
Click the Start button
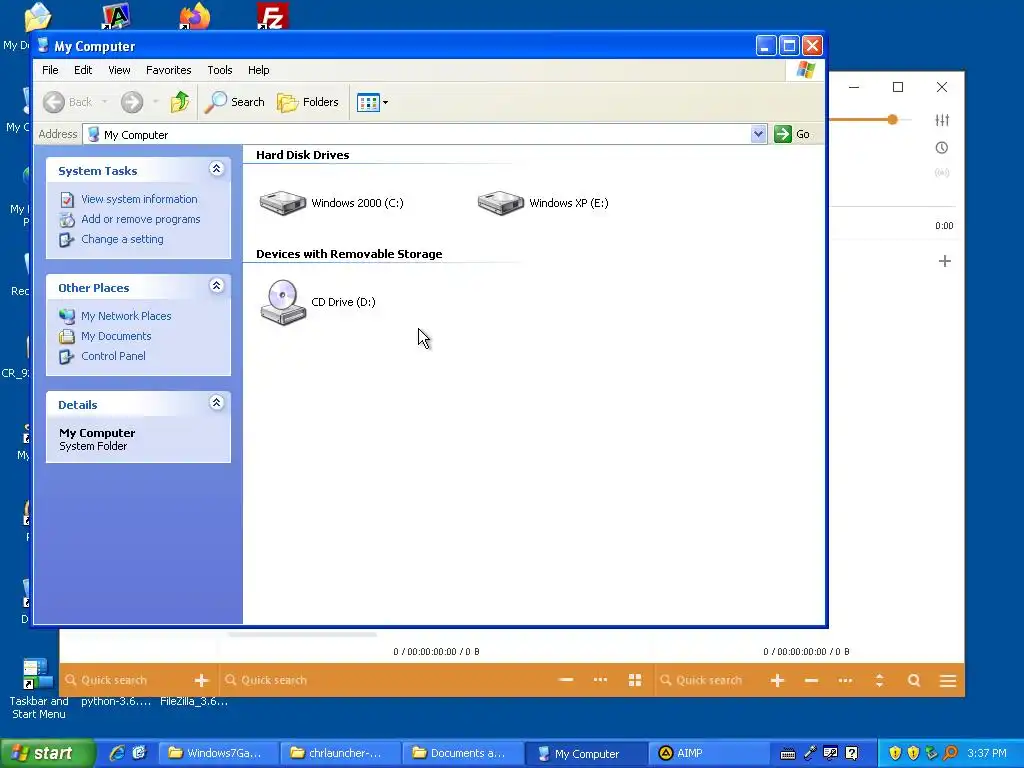coord(47,754)
